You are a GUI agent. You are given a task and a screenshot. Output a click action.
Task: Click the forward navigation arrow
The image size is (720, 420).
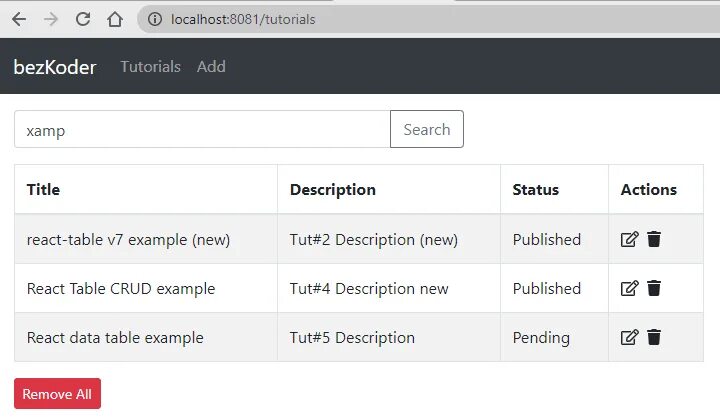(x=51, y=19)
